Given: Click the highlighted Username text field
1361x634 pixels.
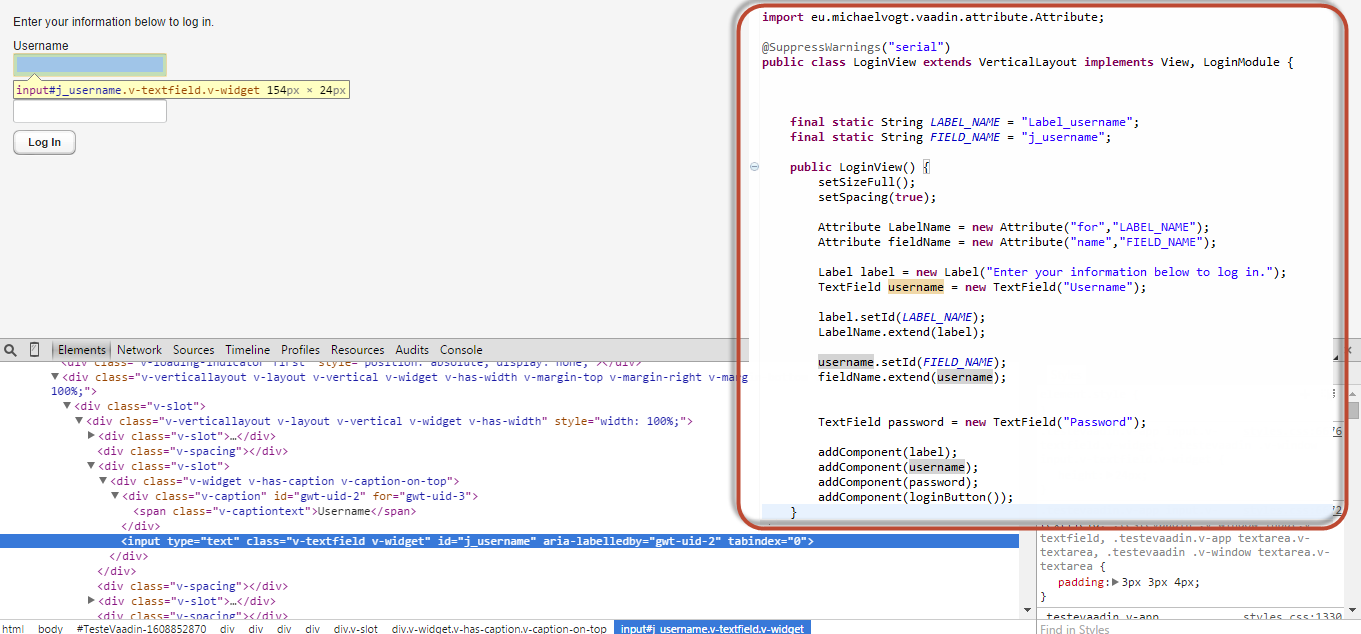Looking at the screenshot, I should pyautogui.click(x=90, y=65).
